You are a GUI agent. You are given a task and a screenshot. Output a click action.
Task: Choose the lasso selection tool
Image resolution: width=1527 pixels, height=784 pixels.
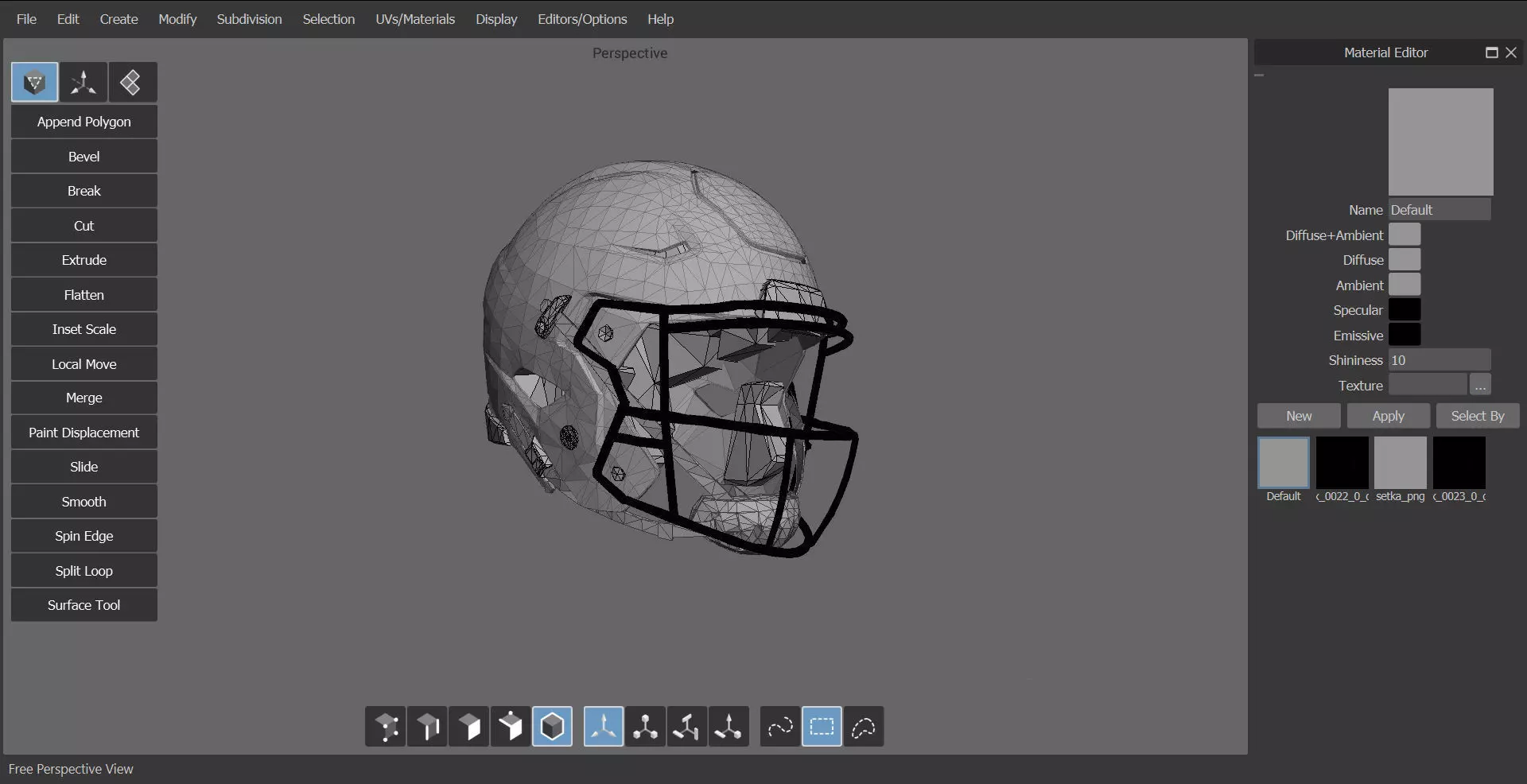pos(864,727)
